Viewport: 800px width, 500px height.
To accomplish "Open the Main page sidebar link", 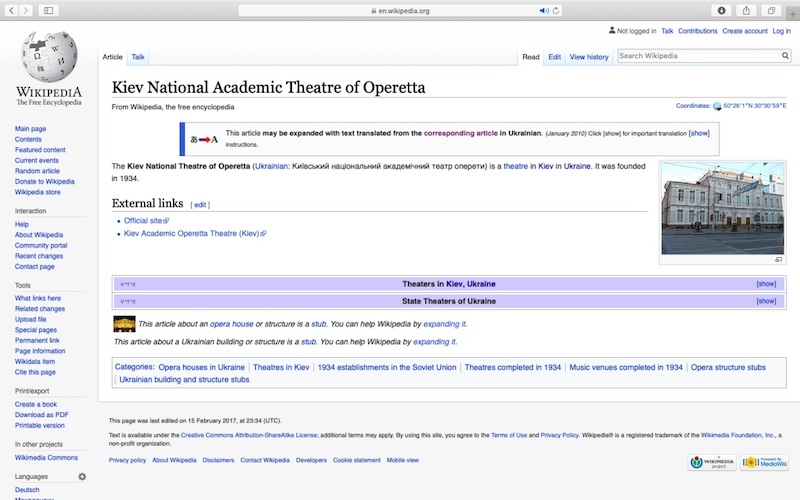I will (x=30, y=129).
